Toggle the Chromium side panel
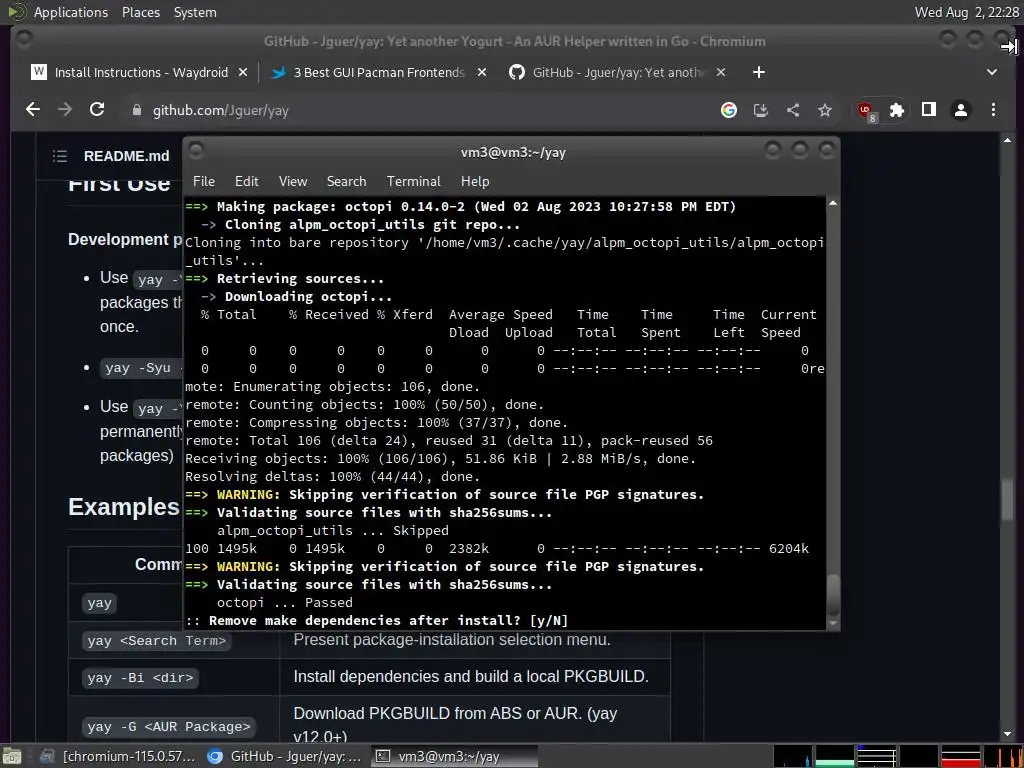The image size is (1024, 768). pos(929,110)
